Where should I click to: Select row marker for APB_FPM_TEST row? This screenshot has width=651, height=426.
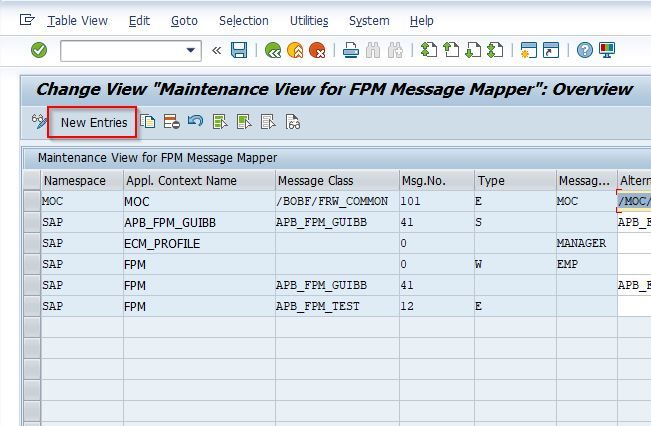(32, 306)
